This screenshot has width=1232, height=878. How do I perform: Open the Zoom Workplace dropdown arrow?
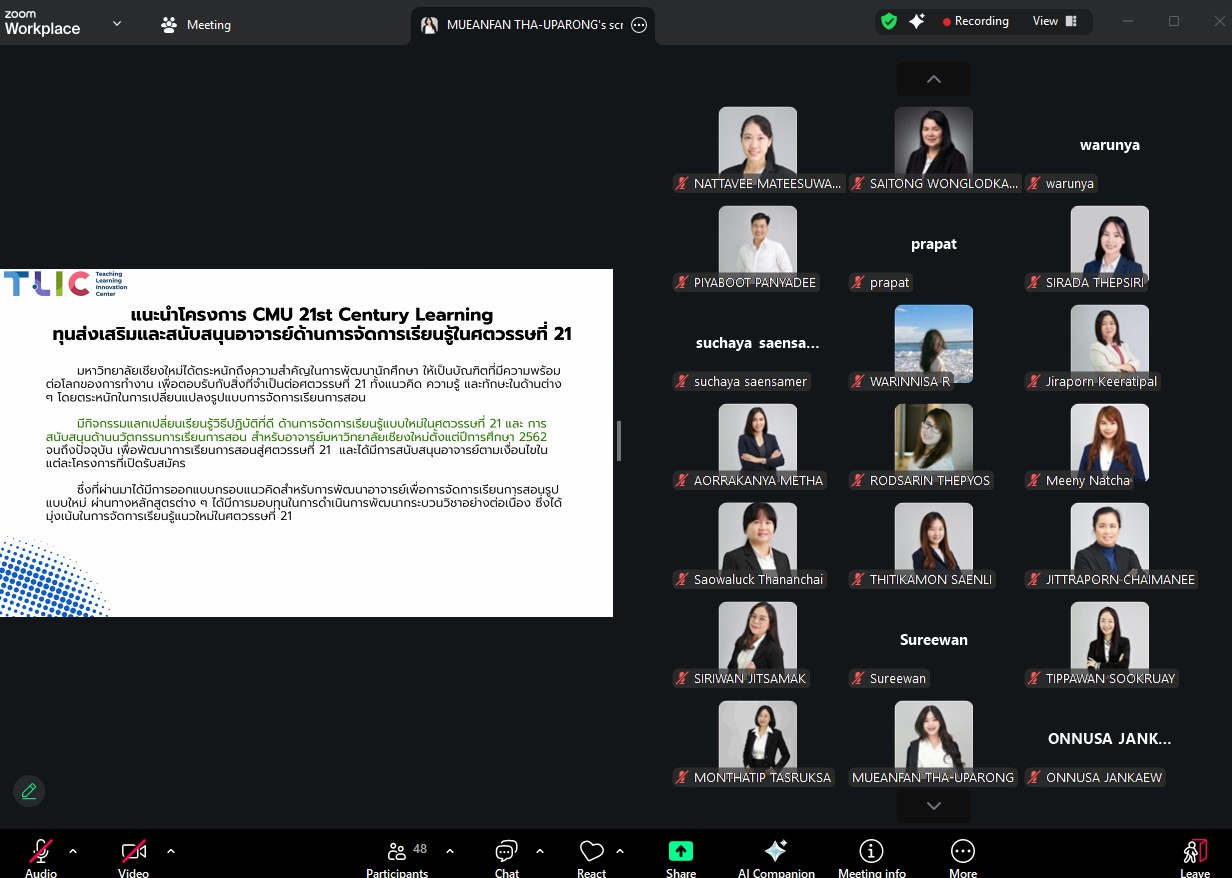click(x=117, y=24)
